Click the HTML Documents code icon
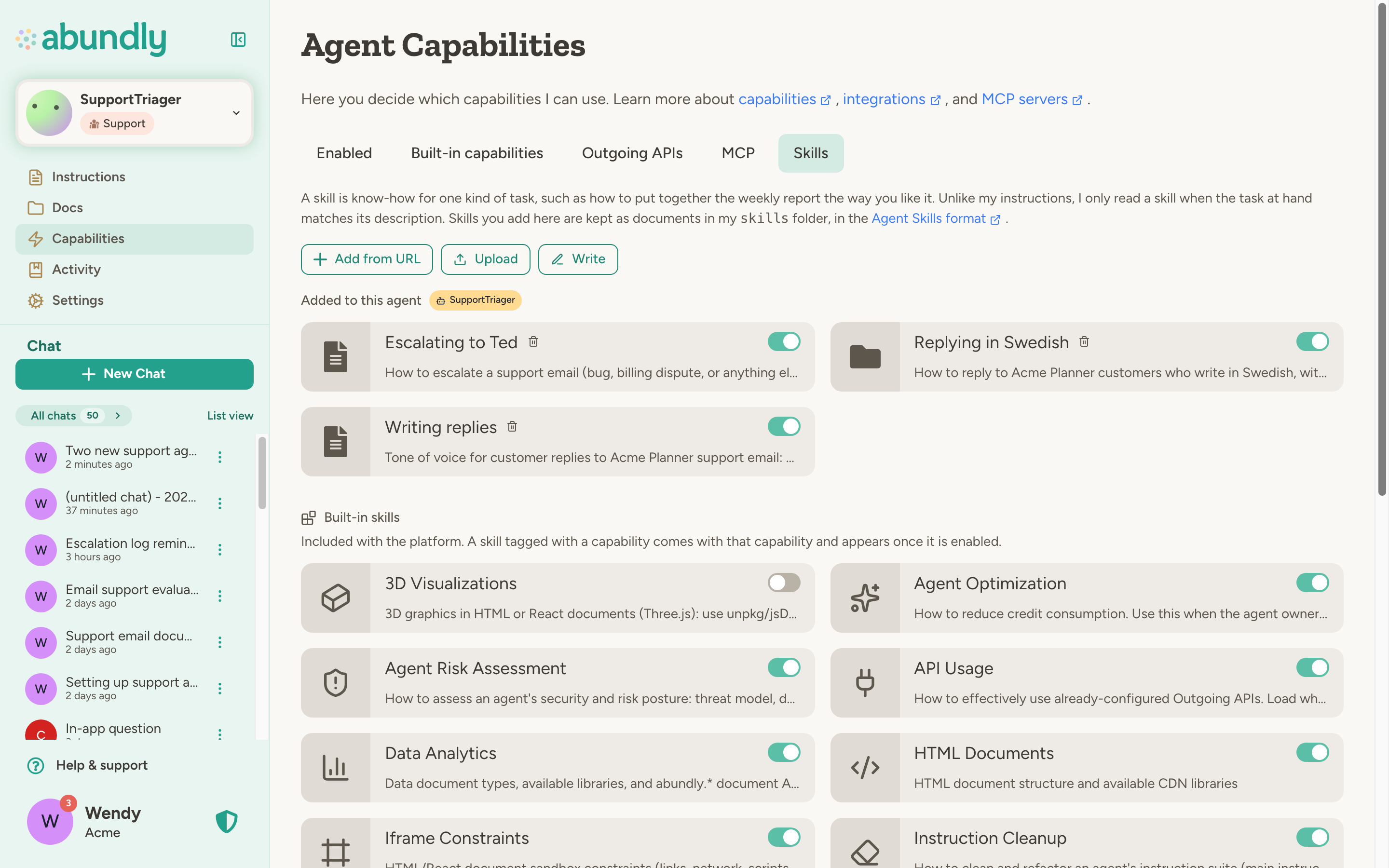 point(865,768)
